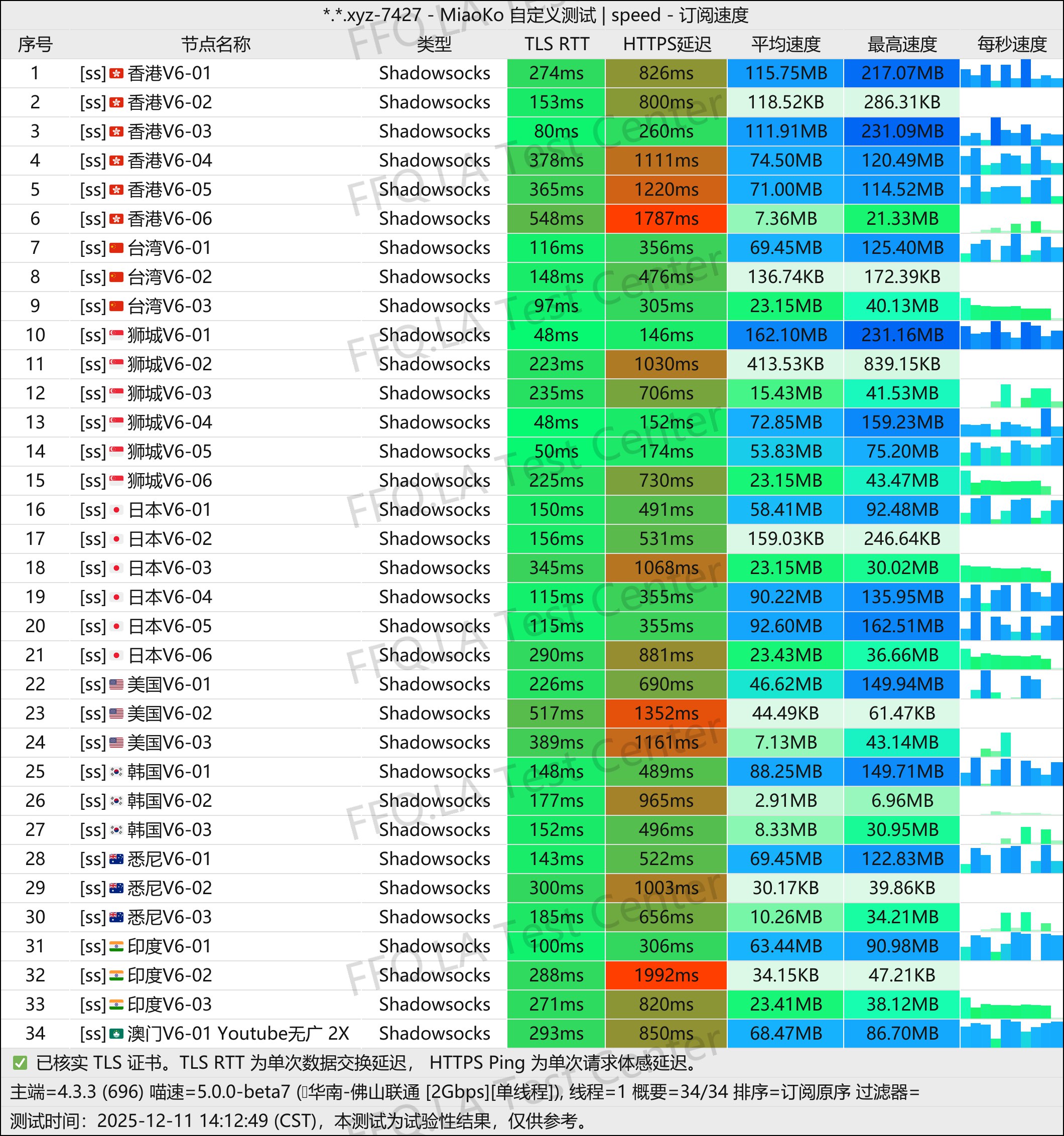
Task: Click node name 狮城V6-06
Action: (x=170, y=481)
